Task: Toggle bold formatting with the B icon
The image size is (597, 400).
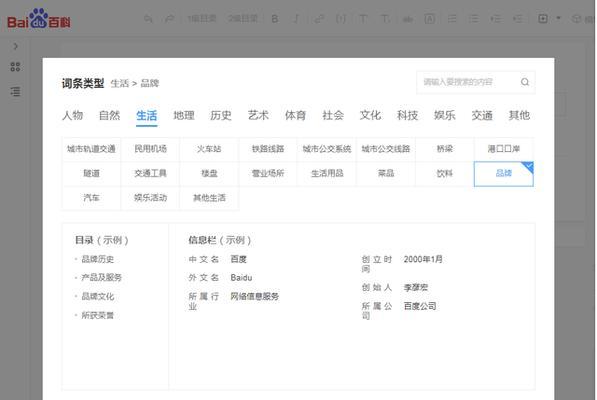Action: 275,19
